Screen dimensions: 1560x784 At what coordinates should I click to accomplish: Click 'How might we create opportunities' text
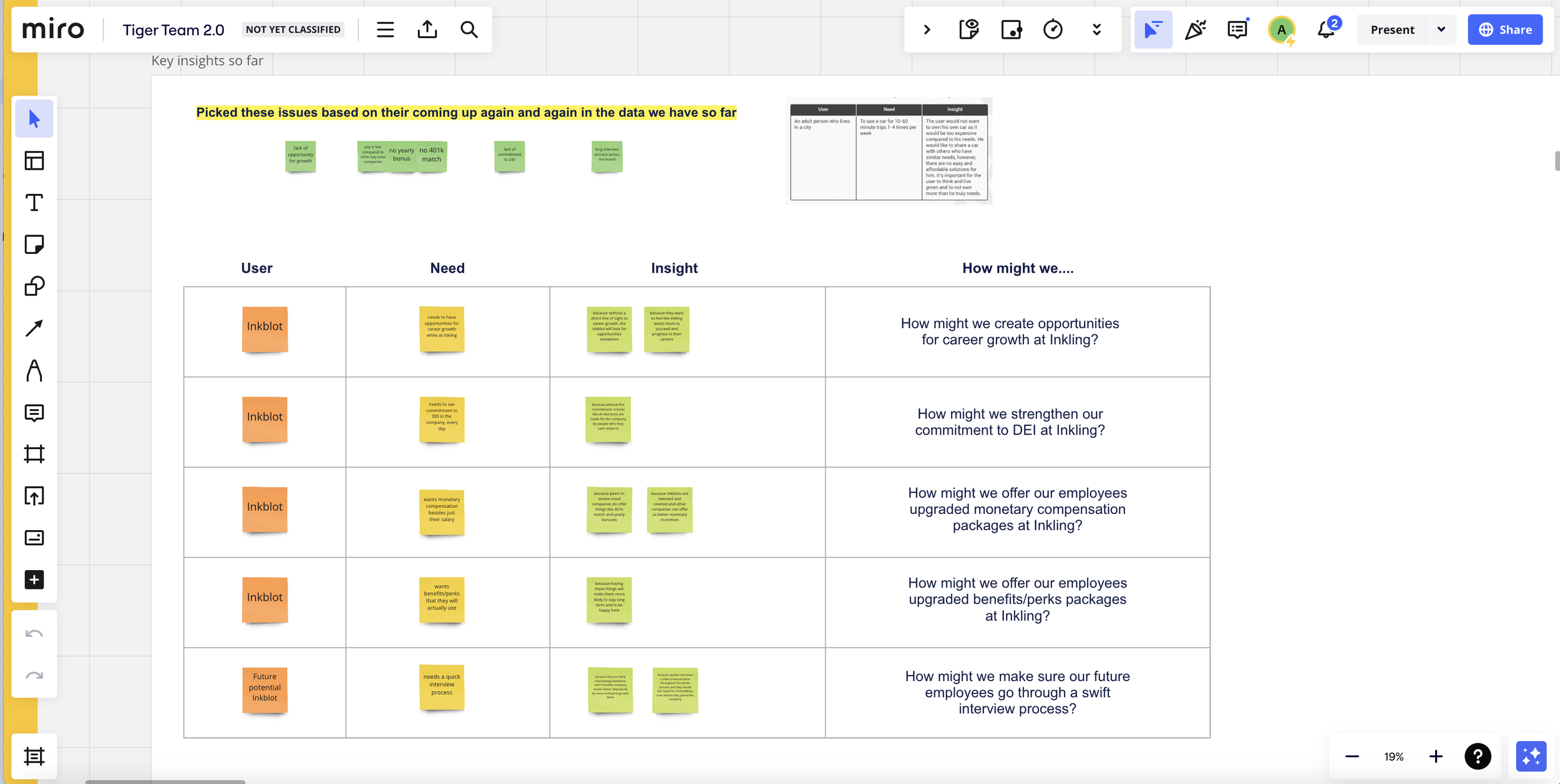click(x=1010, y=331)
